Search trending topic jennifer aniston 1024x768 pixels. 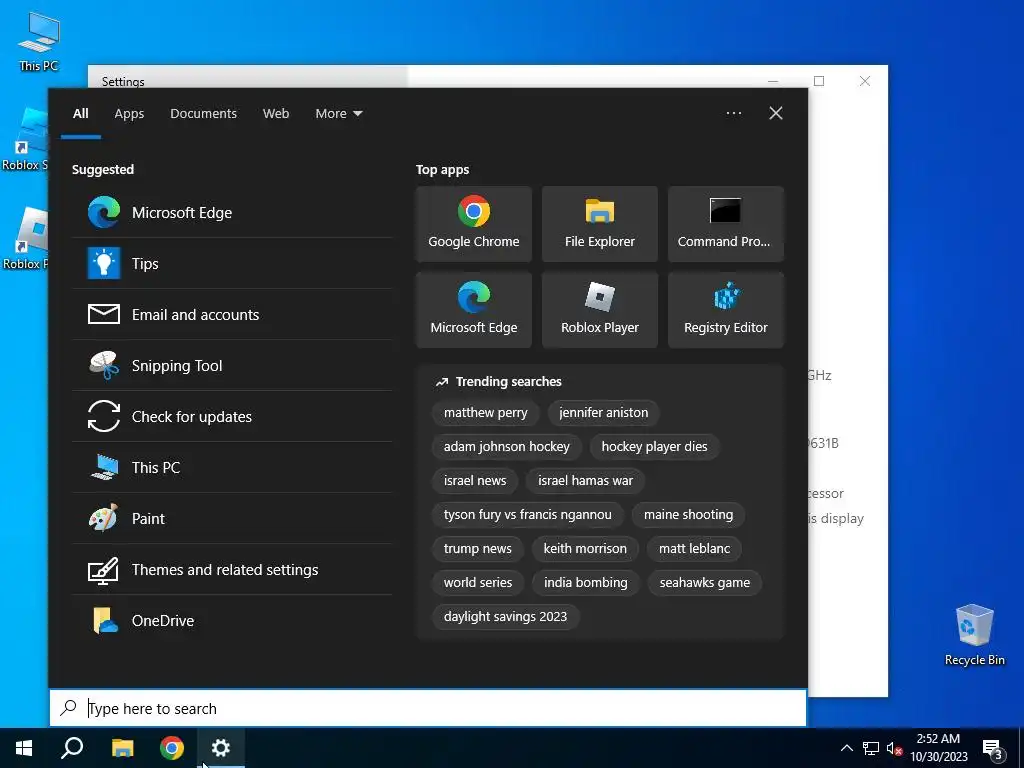(x=603, y=413)
